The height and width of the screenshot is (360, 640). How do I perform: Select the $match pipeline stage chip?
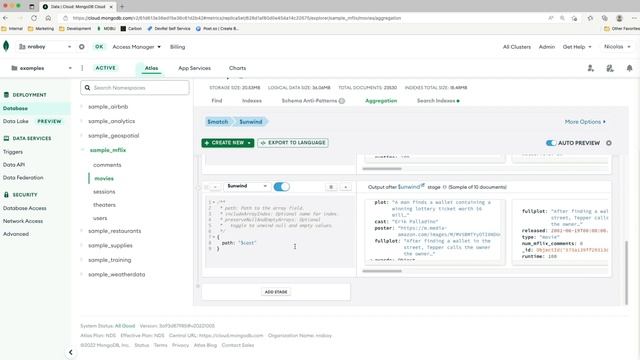pyautogui.click(x=218, y=122)
